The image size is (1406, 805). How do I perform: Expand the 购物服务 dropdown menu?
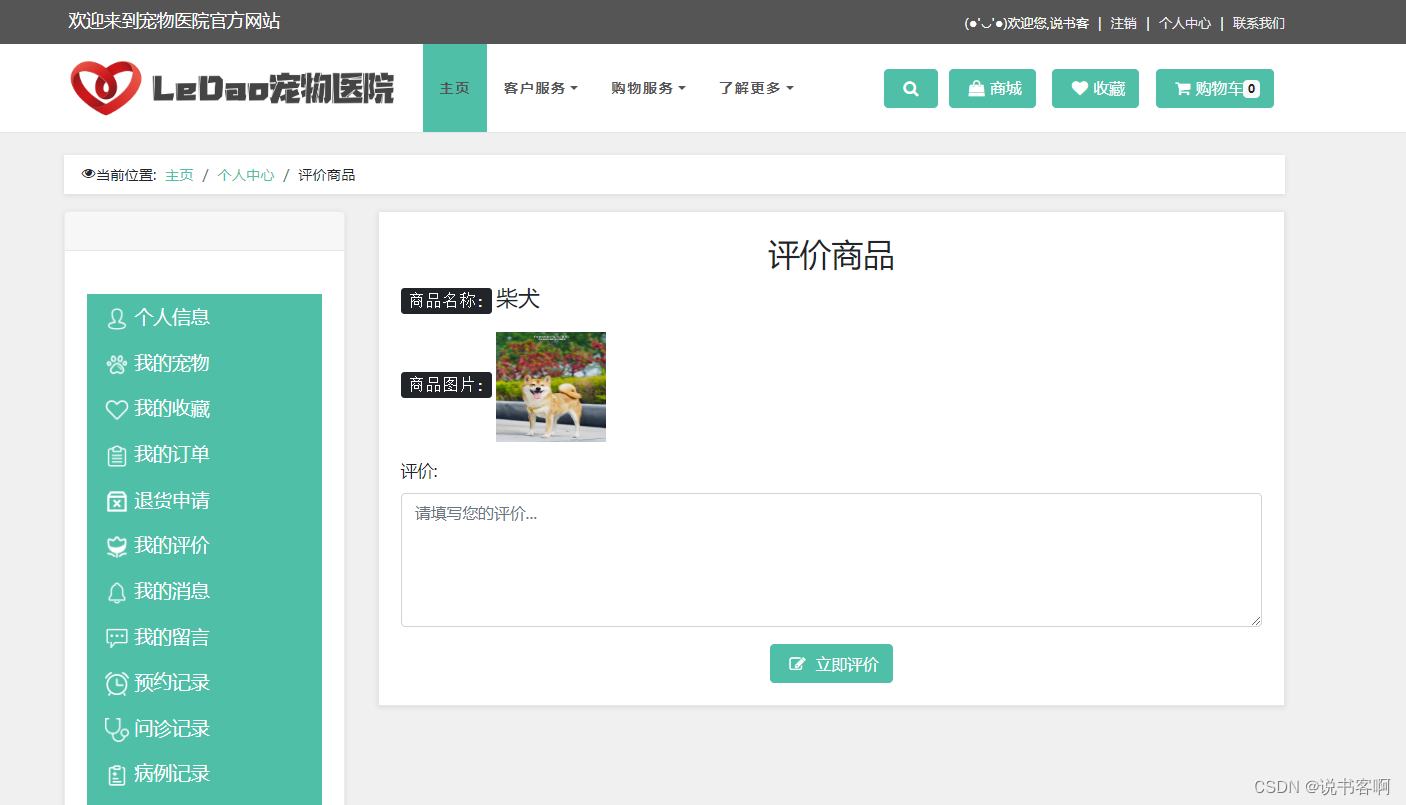[648, 88]
